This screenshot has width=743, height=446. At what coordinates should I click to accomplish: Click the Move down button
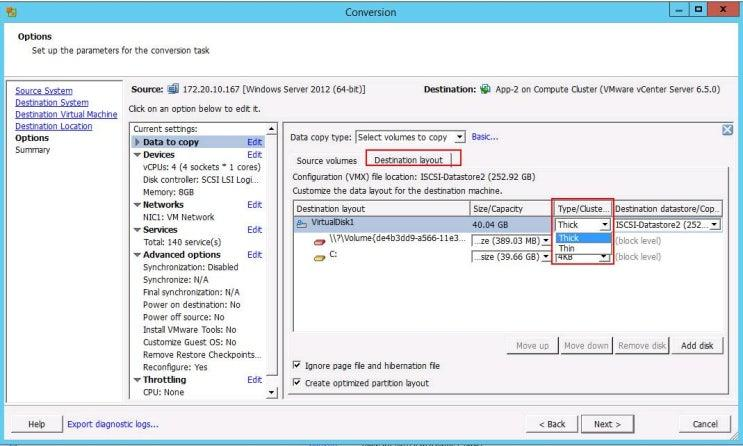[x=586, y=346]
